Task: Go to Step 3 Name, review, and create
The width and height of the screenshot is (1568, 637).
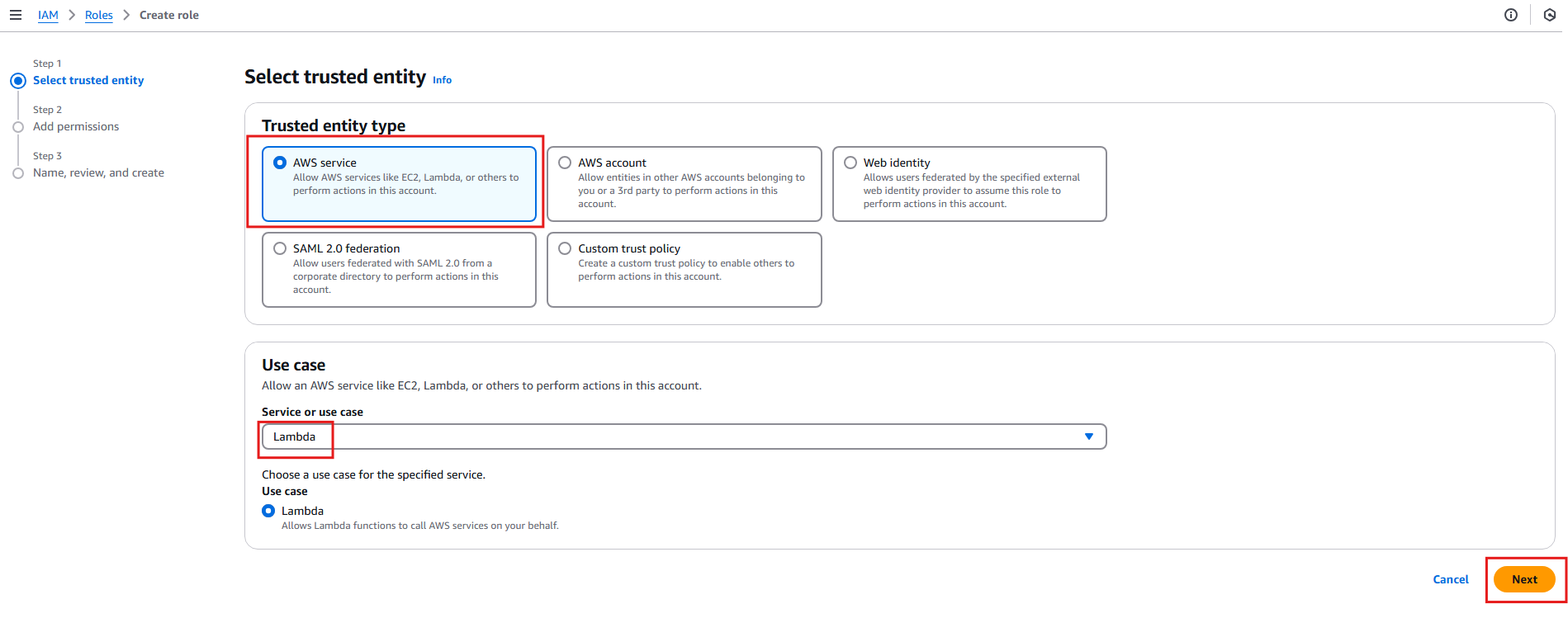Action: [x=98, y=172]
